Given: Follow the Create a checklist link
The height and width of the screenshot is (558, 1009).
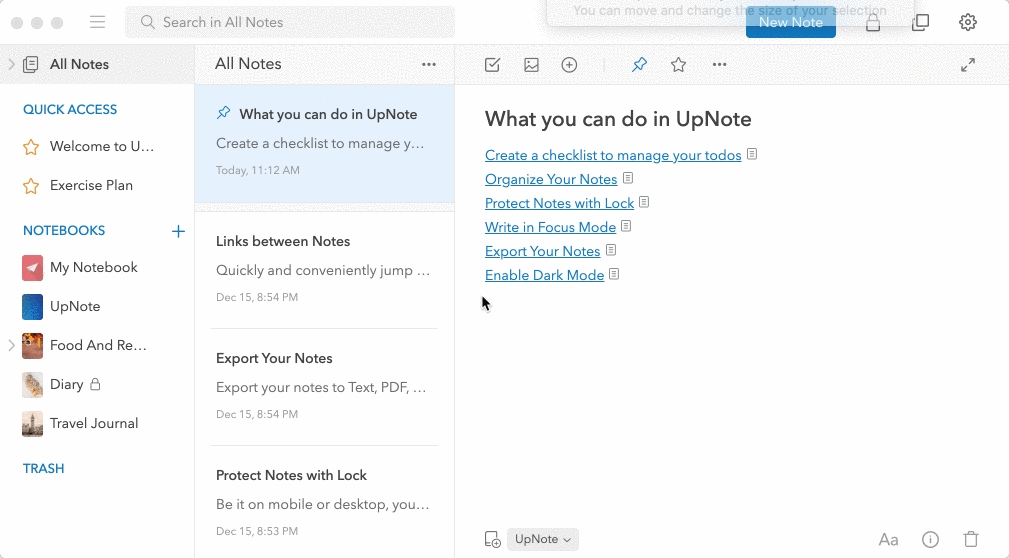Looking at the screenshot, I should (x=613, y=155).
